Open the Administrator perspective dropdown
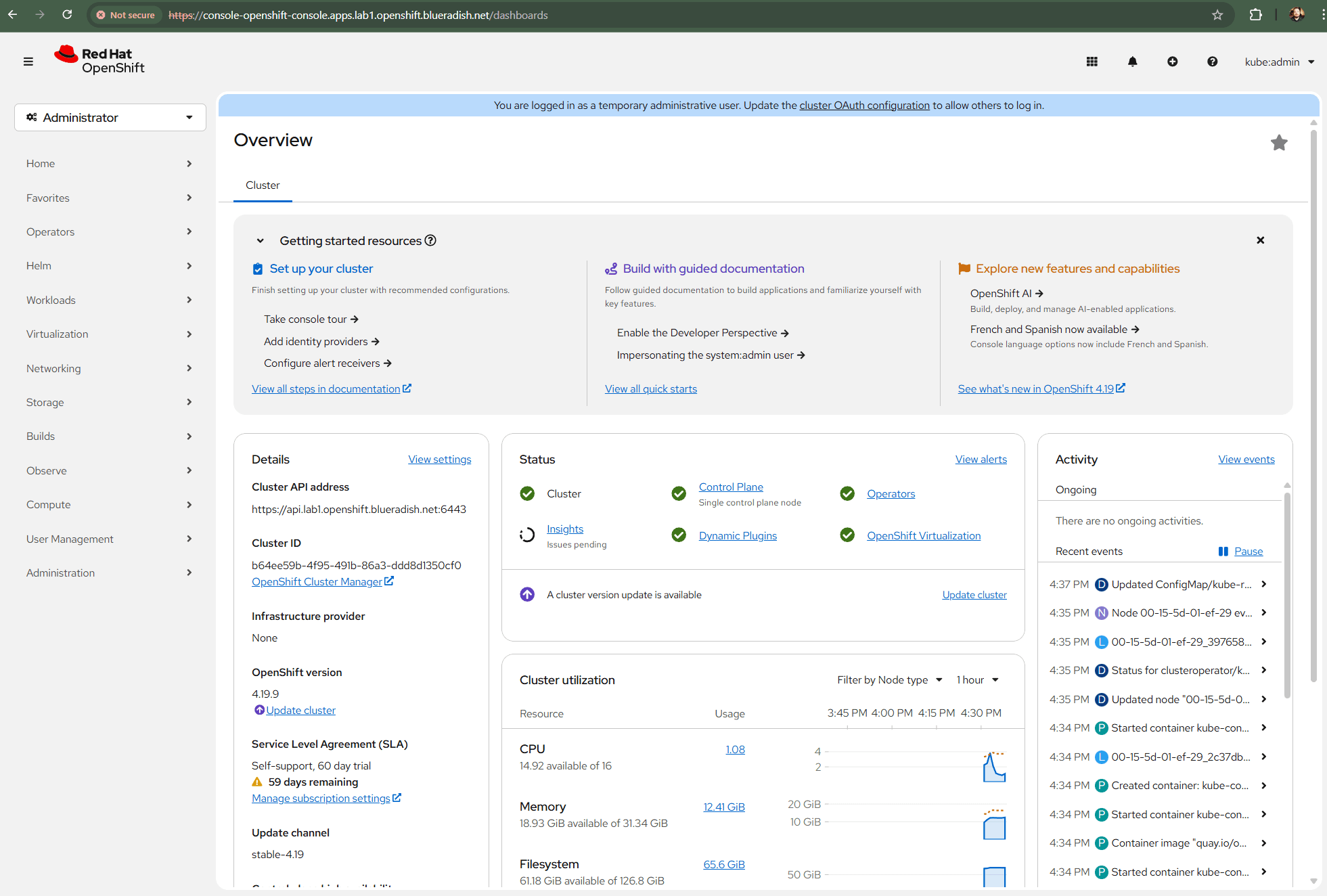The height and width of the screenshot is (896, 1327). click(x=110, y=118)
